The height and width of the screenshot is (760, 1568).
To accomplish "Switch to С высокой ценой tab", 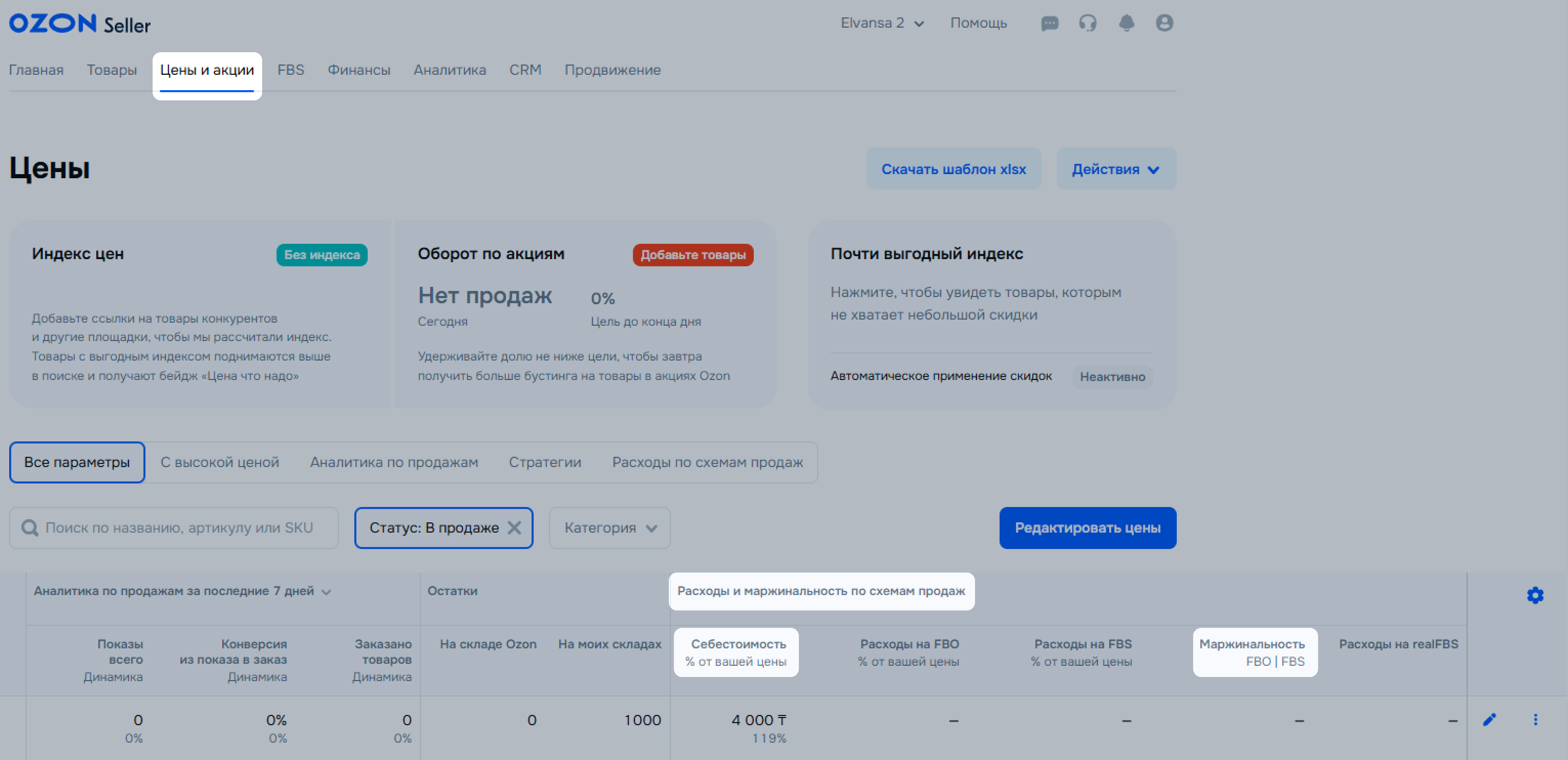I will point(220,462).
